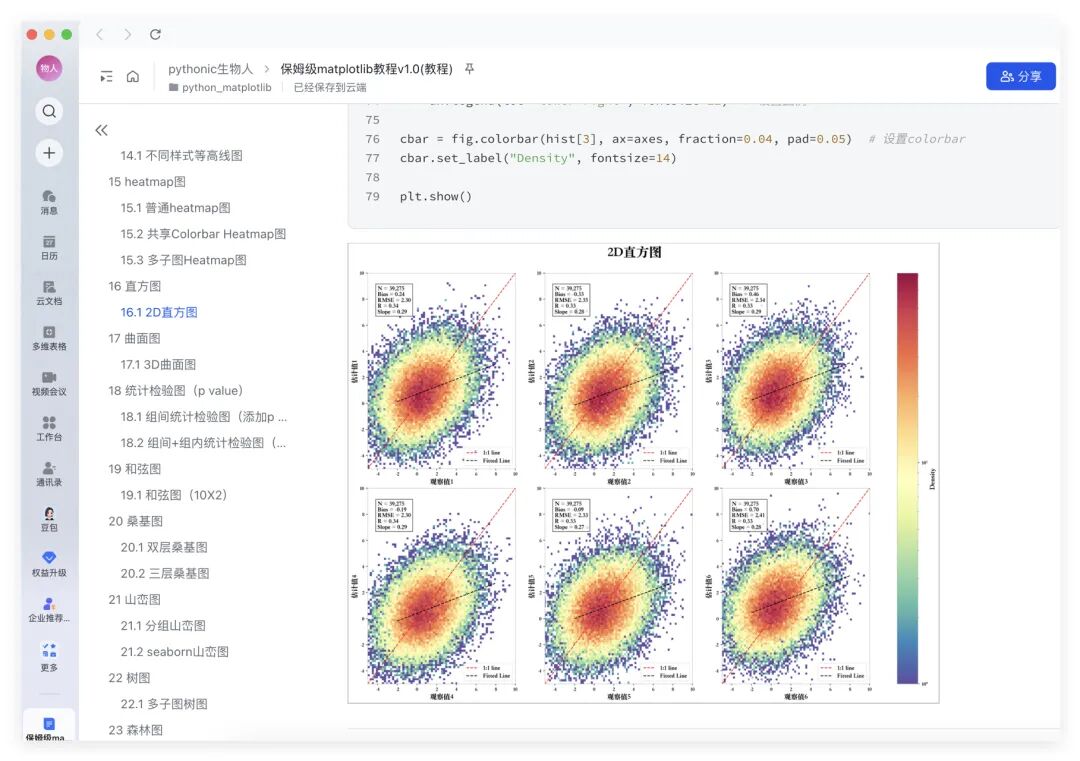The height and width of the screenshot is (761, 1080).
Task: Click the 分享 share button
Action: [1021, 76]
